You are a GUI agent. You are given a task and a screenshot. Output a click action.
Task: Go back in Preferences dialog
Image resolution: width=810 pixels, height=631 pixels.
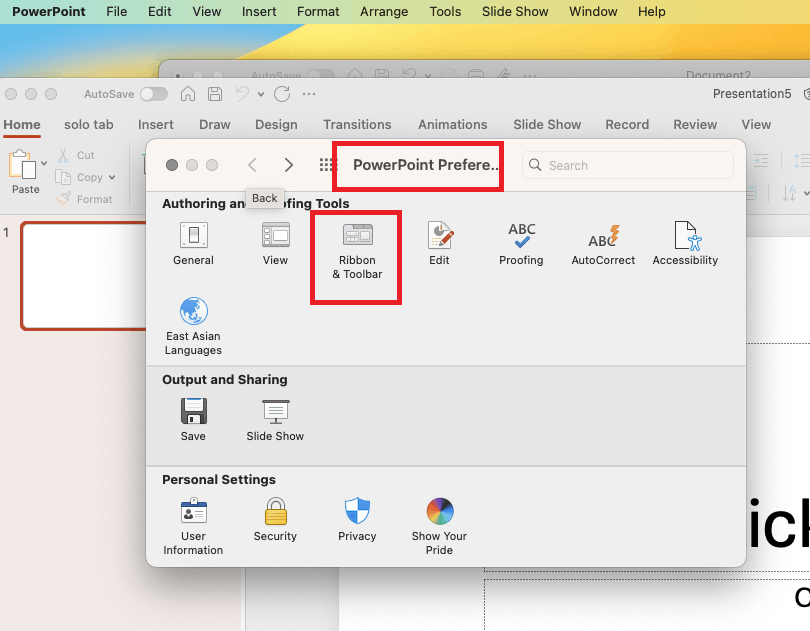[252, 165]
